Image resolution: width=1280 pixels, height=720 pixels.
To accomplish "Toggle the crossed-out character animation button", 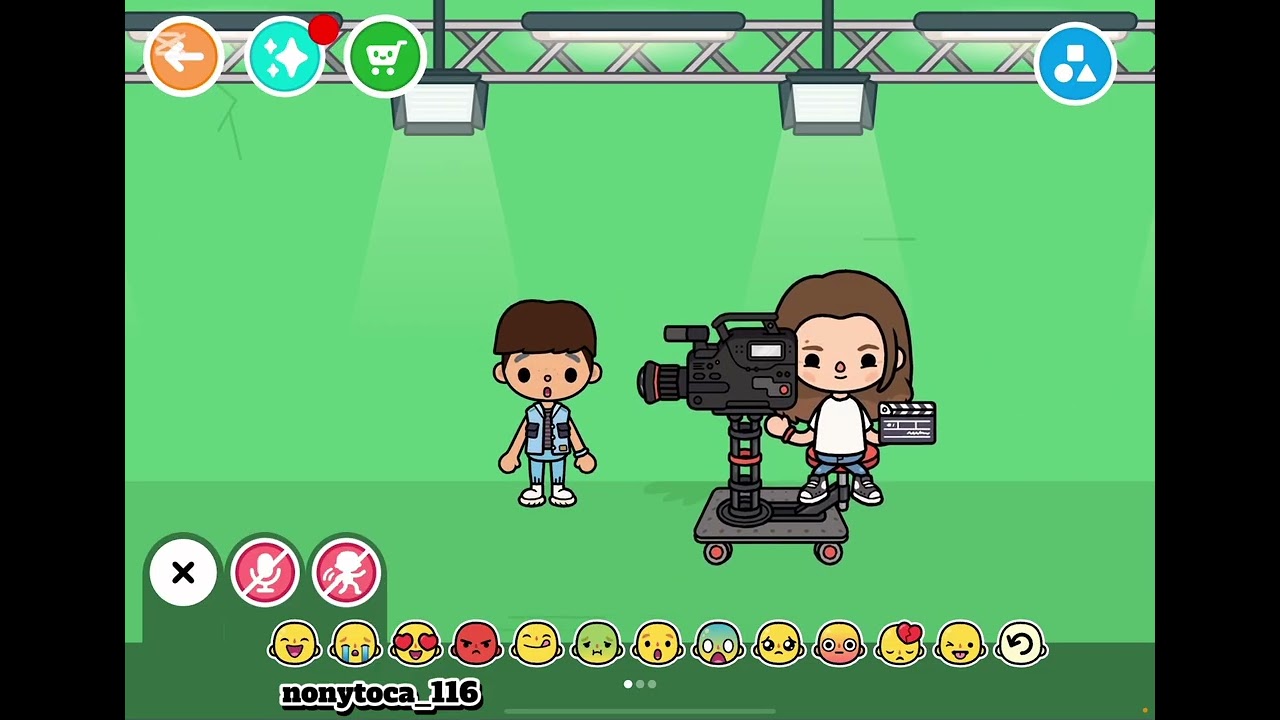I will [347, 573].
